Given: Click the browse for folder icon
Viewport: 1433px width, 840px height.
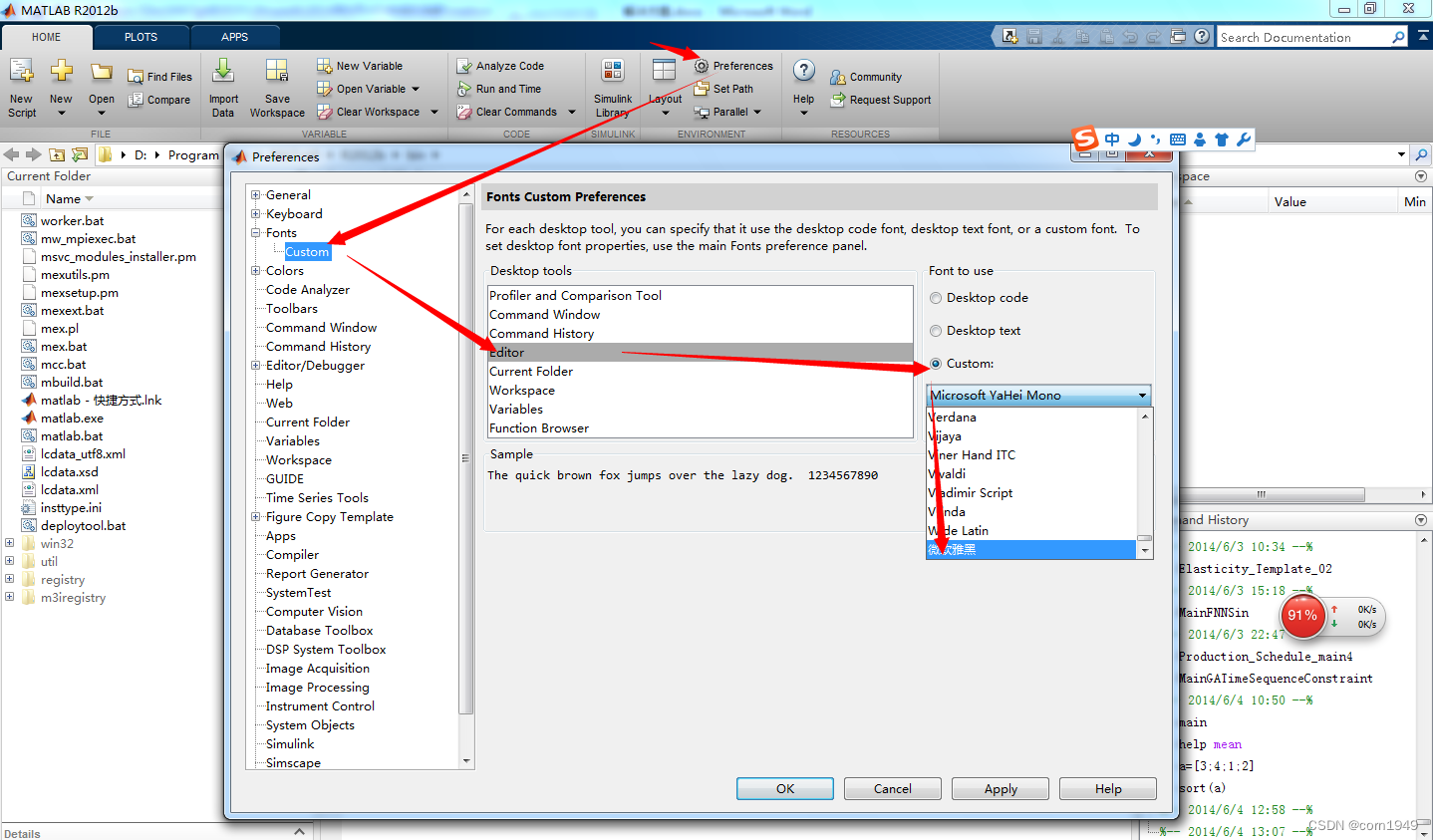Looking at the screenshot, I should click(79, 154).
